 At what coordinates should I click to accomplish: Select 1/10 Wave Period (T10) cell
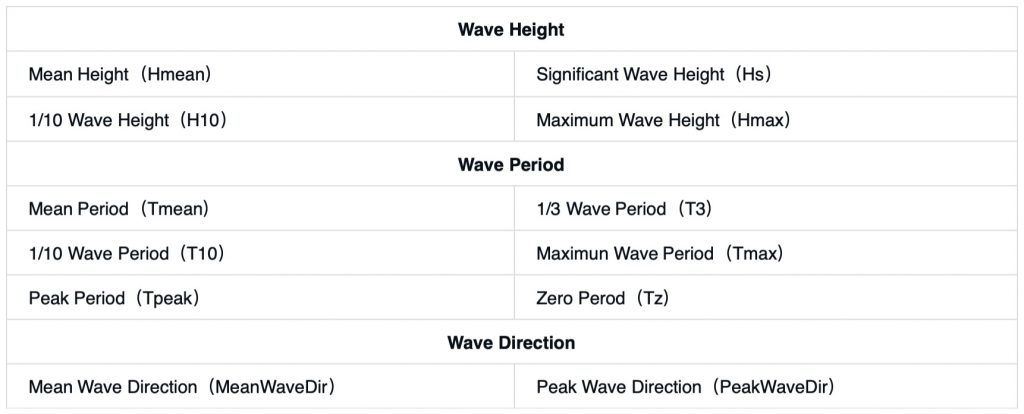(126, 254)
